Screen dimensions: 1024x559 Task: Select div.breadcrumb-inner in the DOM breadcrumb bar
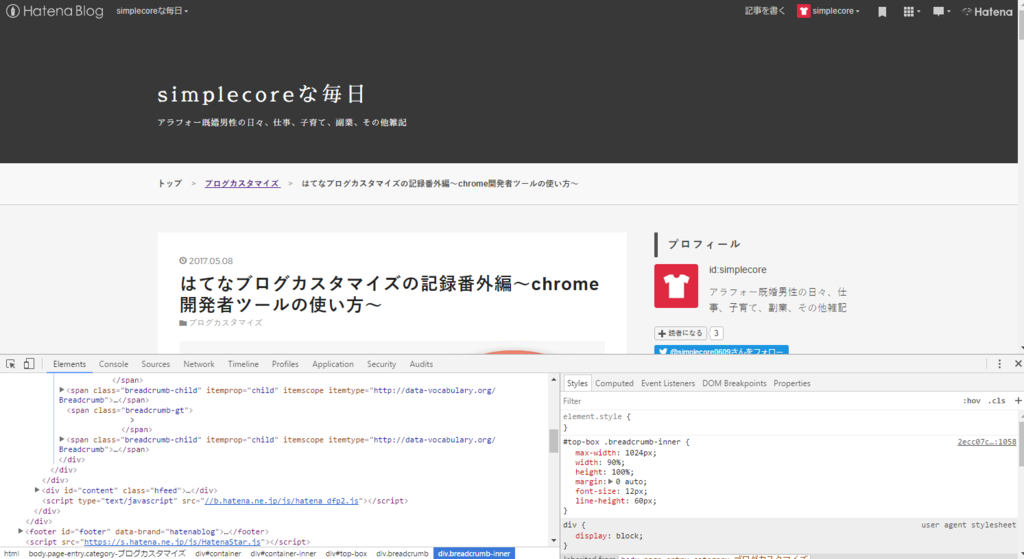click(x=474, y=554)
